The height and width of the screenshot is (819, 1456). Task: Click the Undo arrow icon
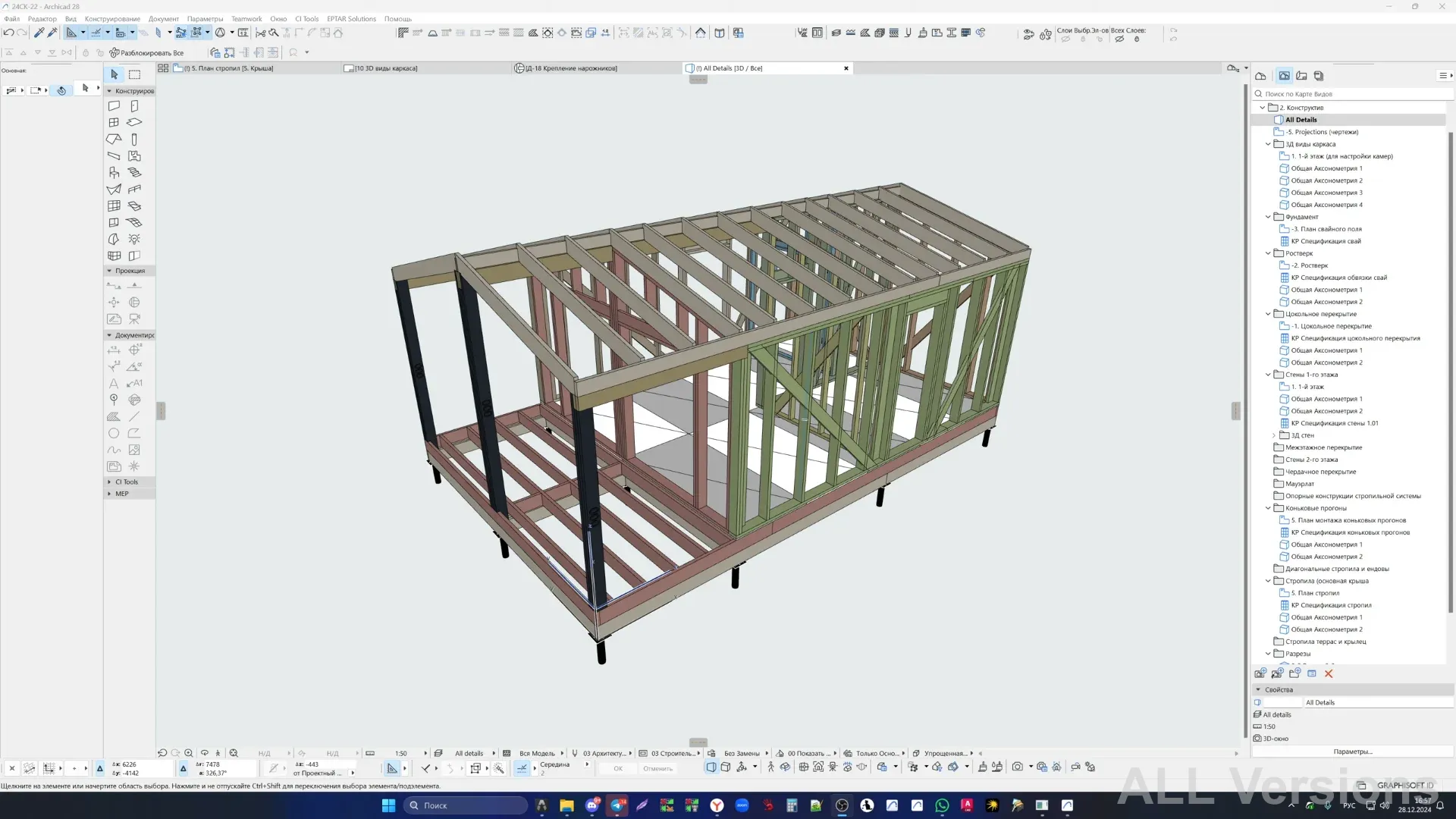(x=8, y=33)
